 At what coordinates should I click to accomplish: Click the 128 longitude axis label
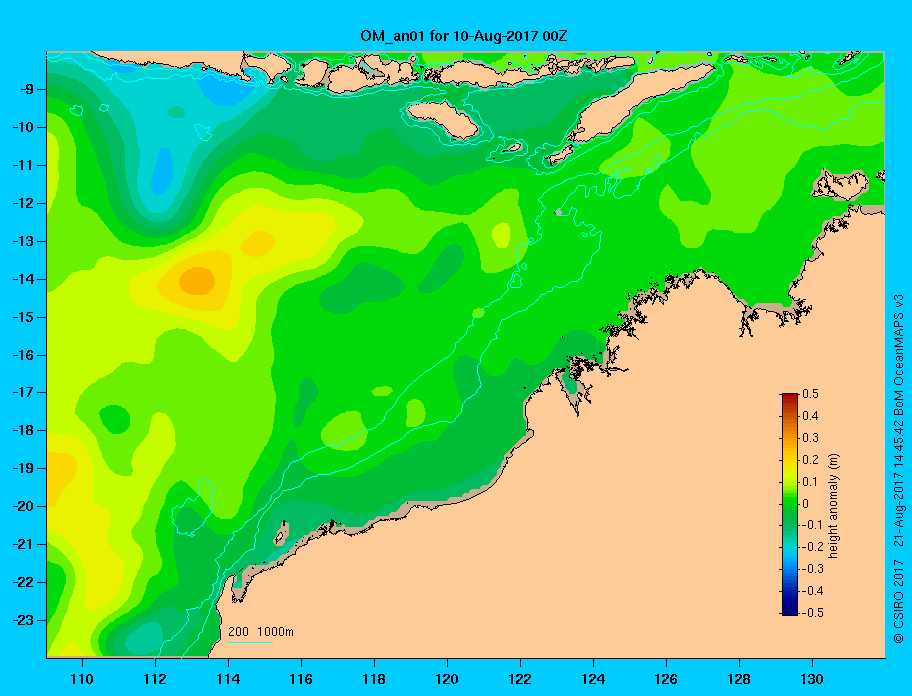(739, 679)
